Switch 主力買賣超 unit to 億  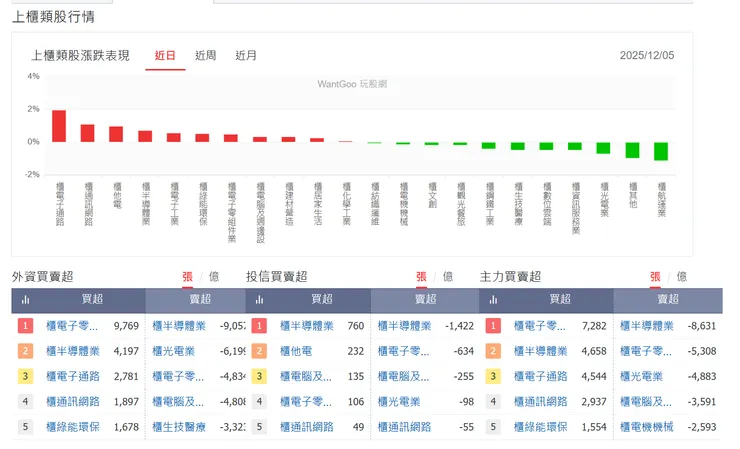tap(681, 277)
